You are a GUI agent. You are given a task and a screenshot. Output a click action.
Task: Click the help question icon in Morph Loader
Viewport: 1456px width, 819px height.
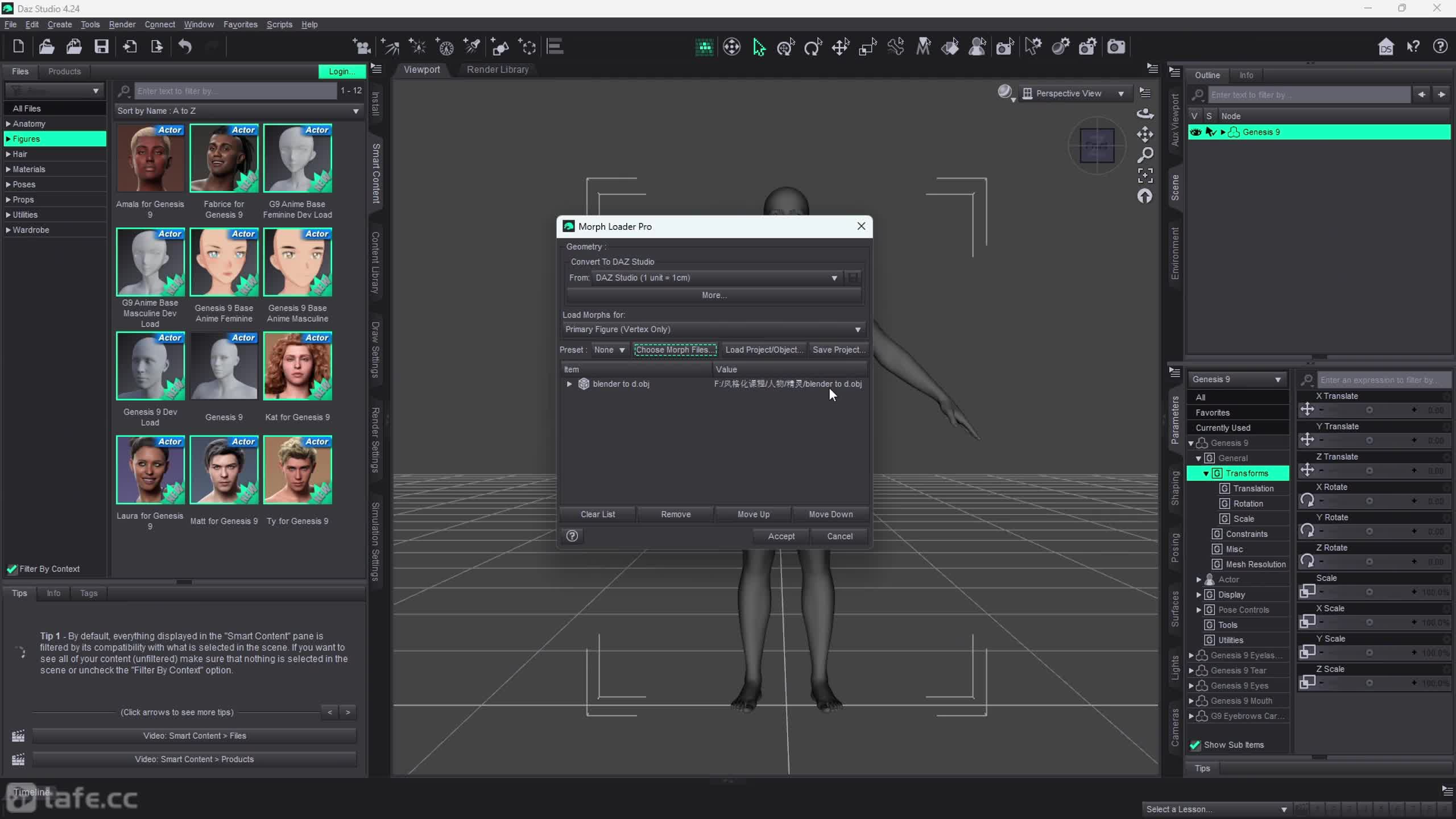coord(572,536)
